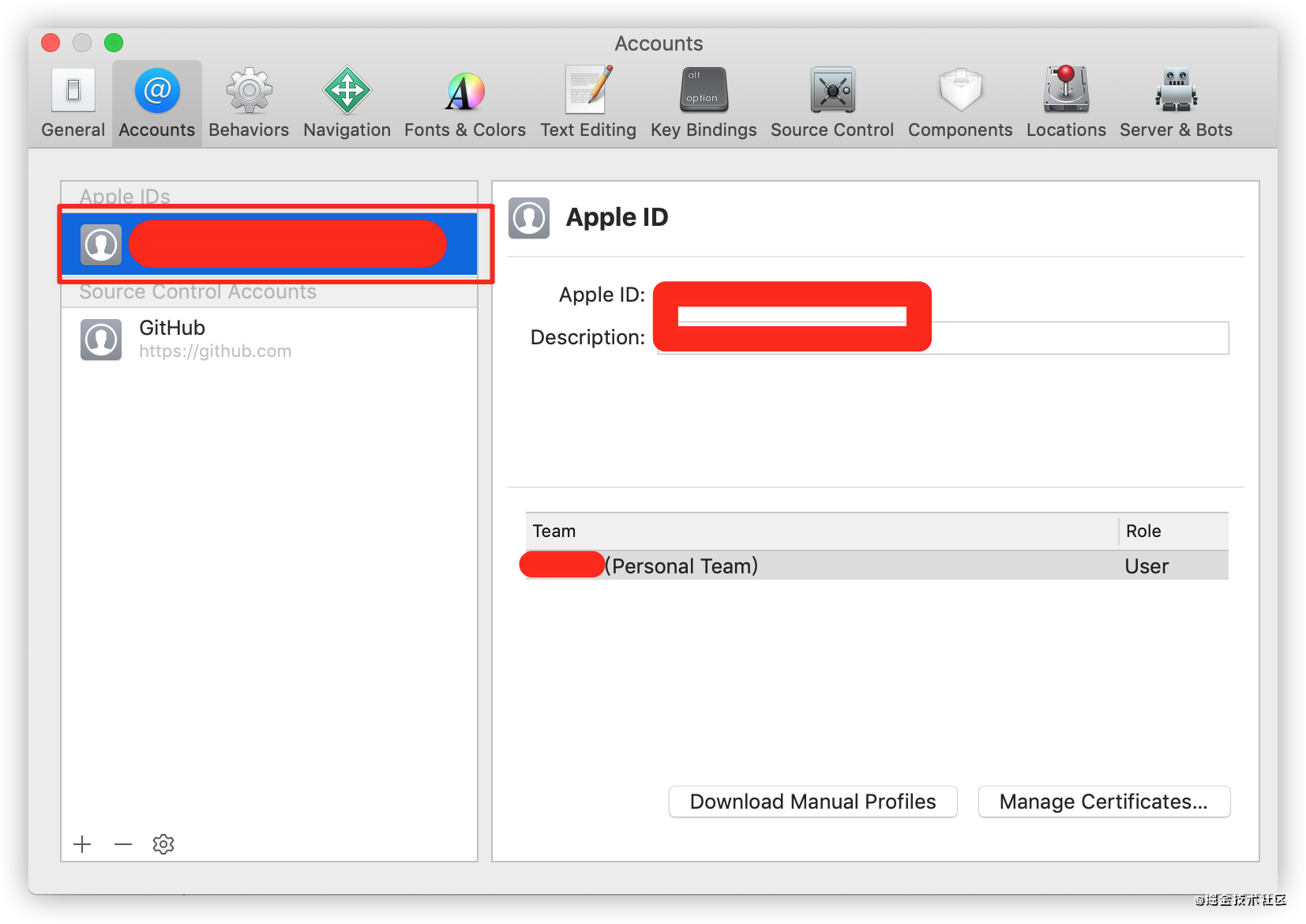Click the User role cell
This screenshot has width=1306, height=924.
point(1147,566)
